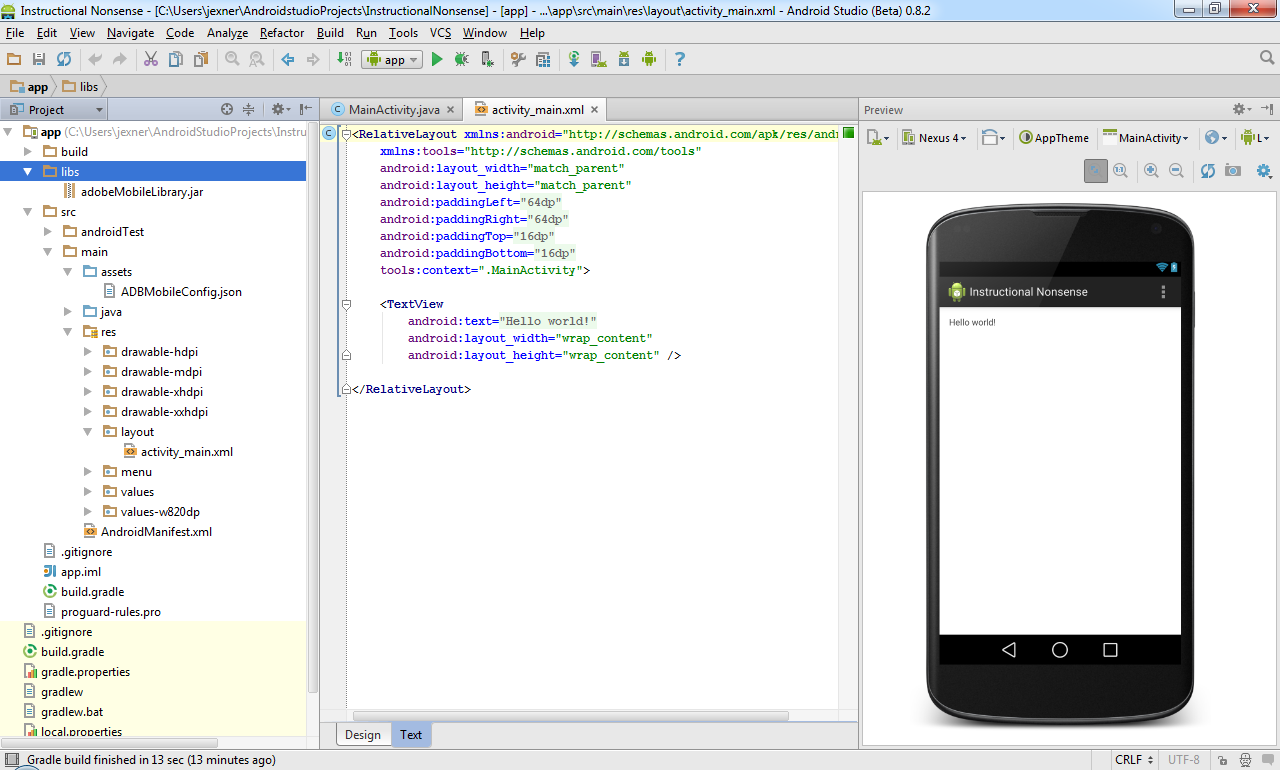Expand the drawable-hdpi folder
Viewport: 1280px width, 770px height.
(x=88, y=352)
